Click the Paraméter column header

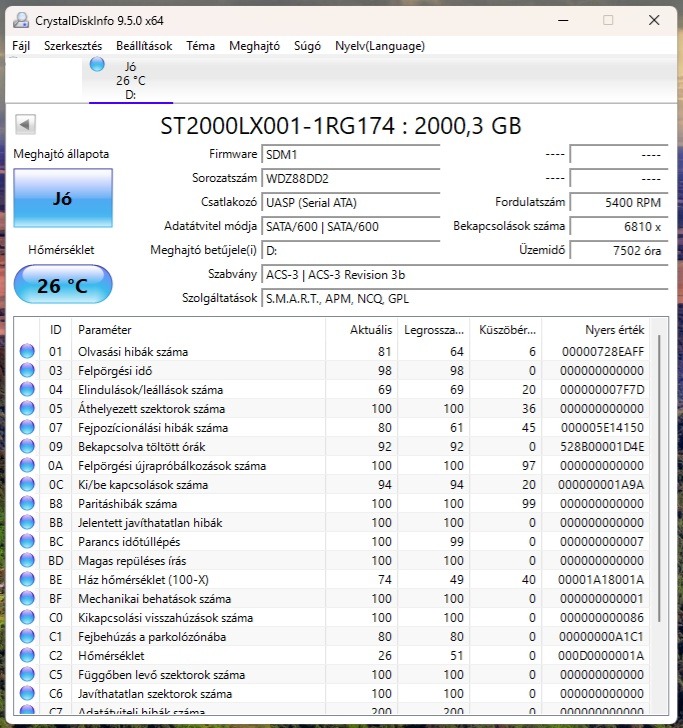pyautogui.click(x=198, y=330)
